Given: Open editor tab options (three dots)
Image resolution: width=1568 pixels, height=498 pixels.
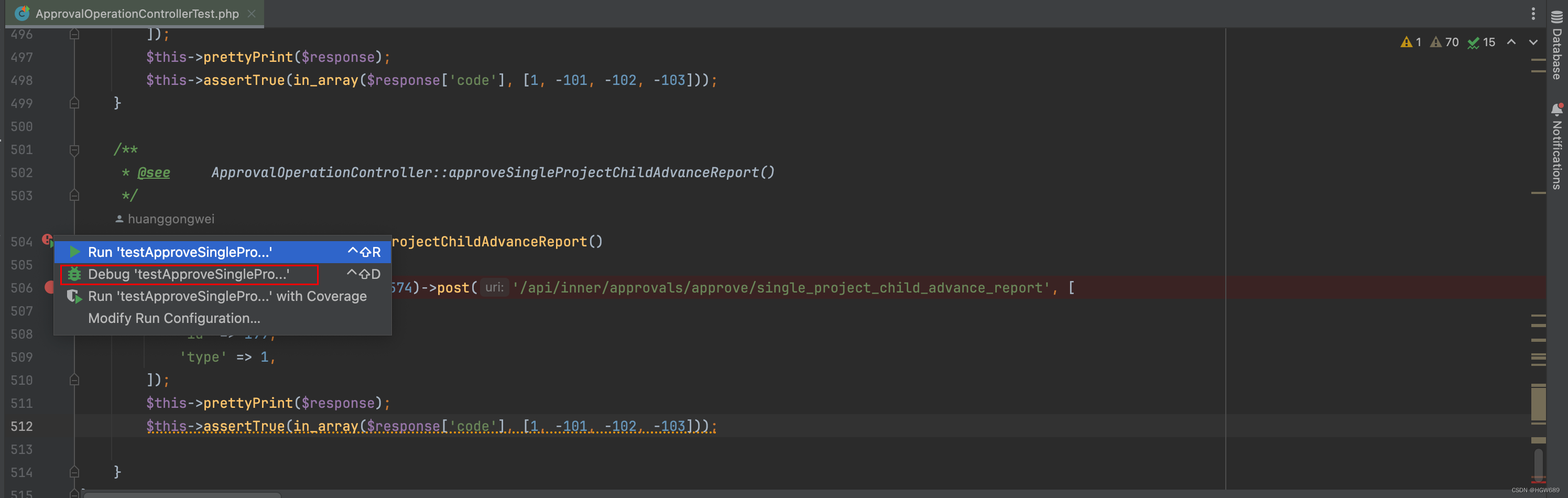Looking at the screenshot, I should point(1533,14).
